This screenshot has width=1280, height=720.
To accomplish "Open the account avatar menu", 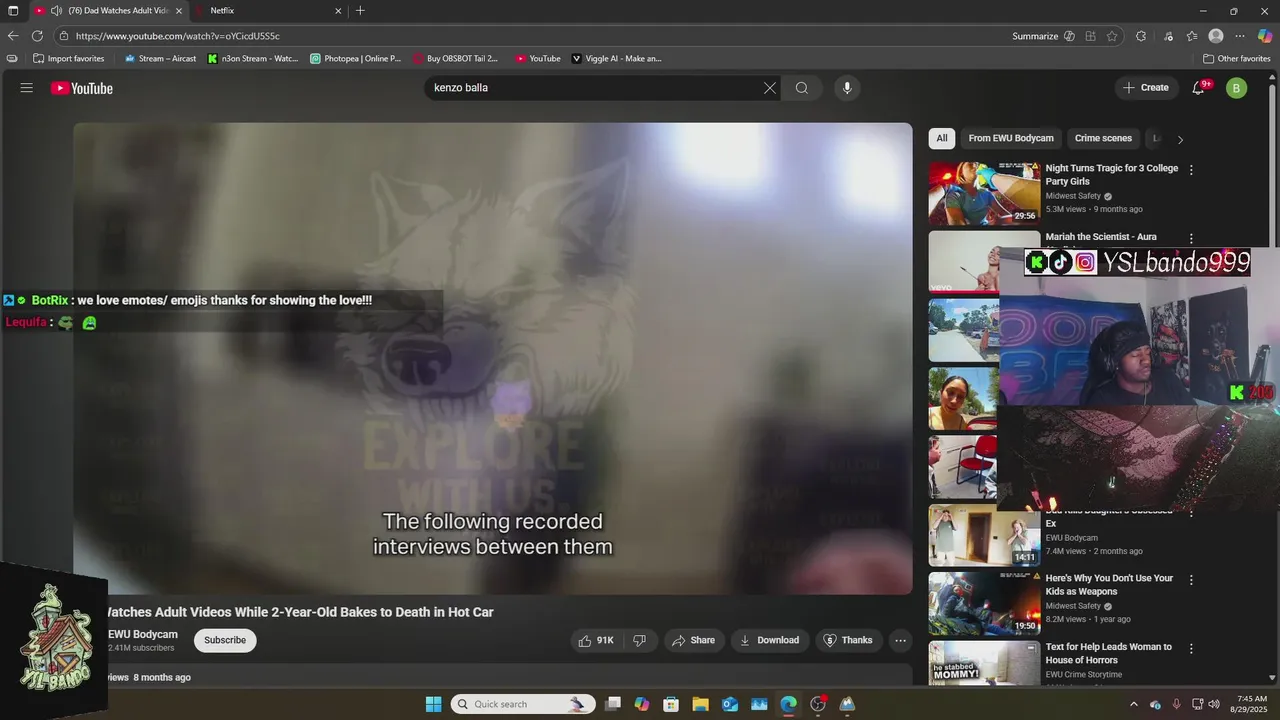I will tap(1237, 88).
